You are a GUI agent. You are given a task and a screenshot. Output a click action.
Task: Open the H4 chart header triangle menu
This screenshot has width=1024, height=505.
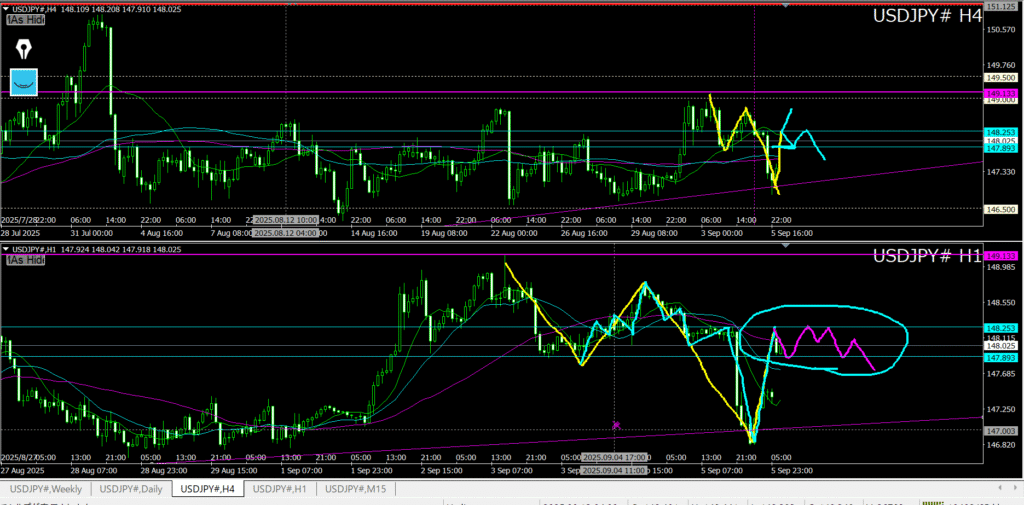pyautogui.click(x=6, y=9)
